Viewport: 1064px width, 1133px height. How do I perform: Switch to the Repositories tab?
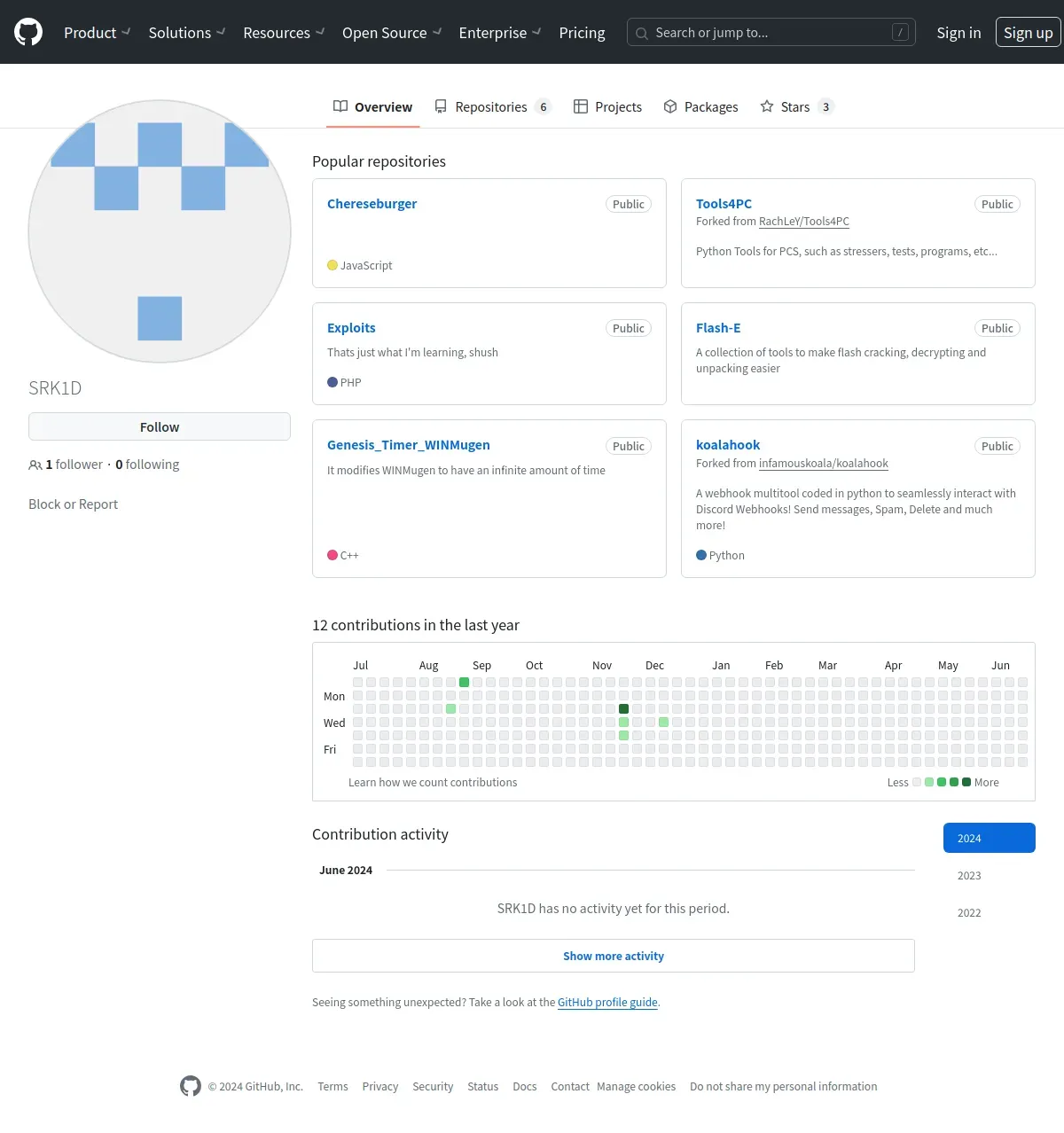492,106
